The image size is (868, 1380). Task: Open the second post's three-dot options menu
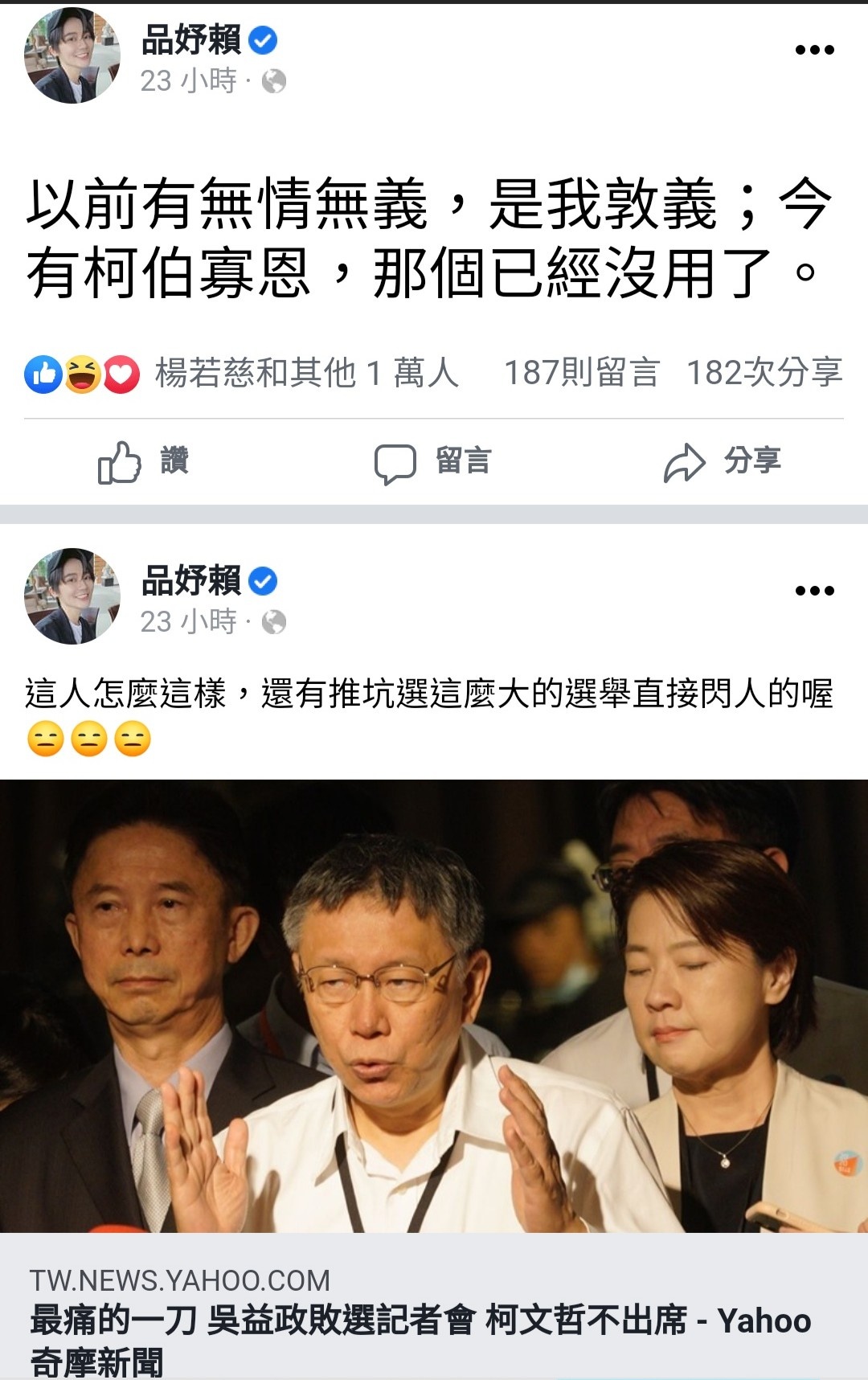[x=814, y=591]
